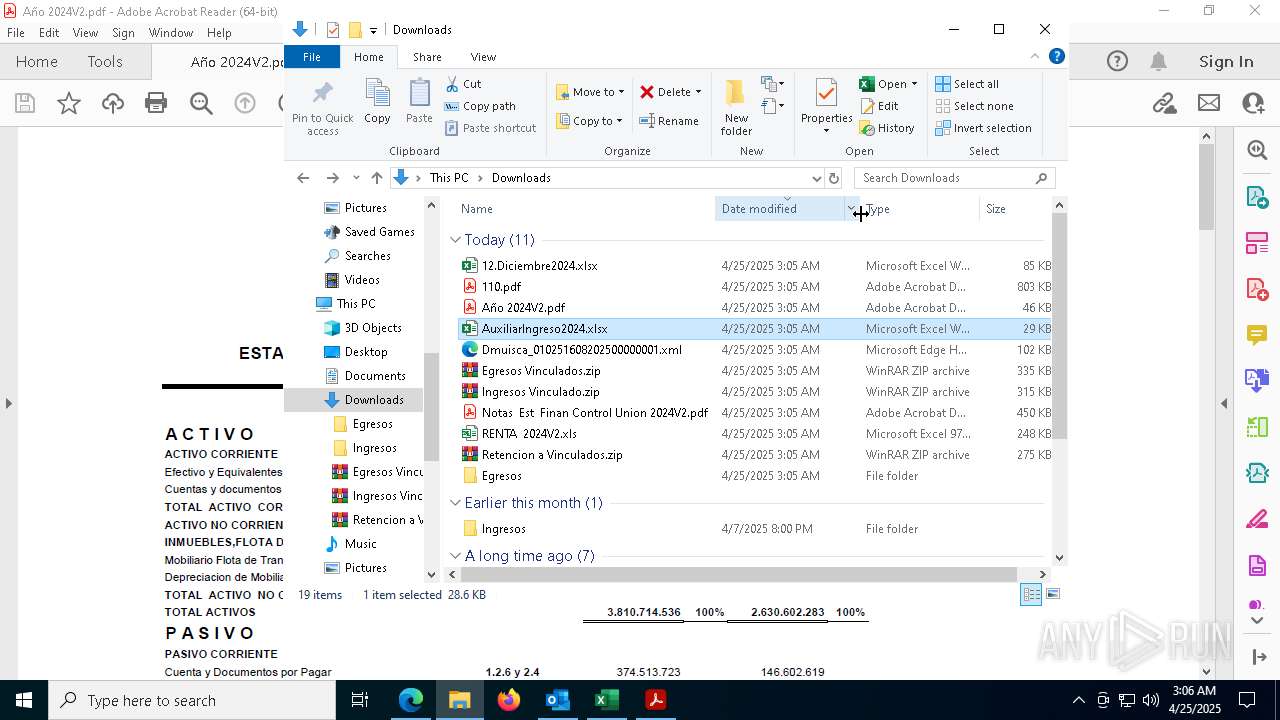The height and width of the screenshot is (720, 1280).
Task: Click Acrobat print icon
Action: tap(156, 102)
